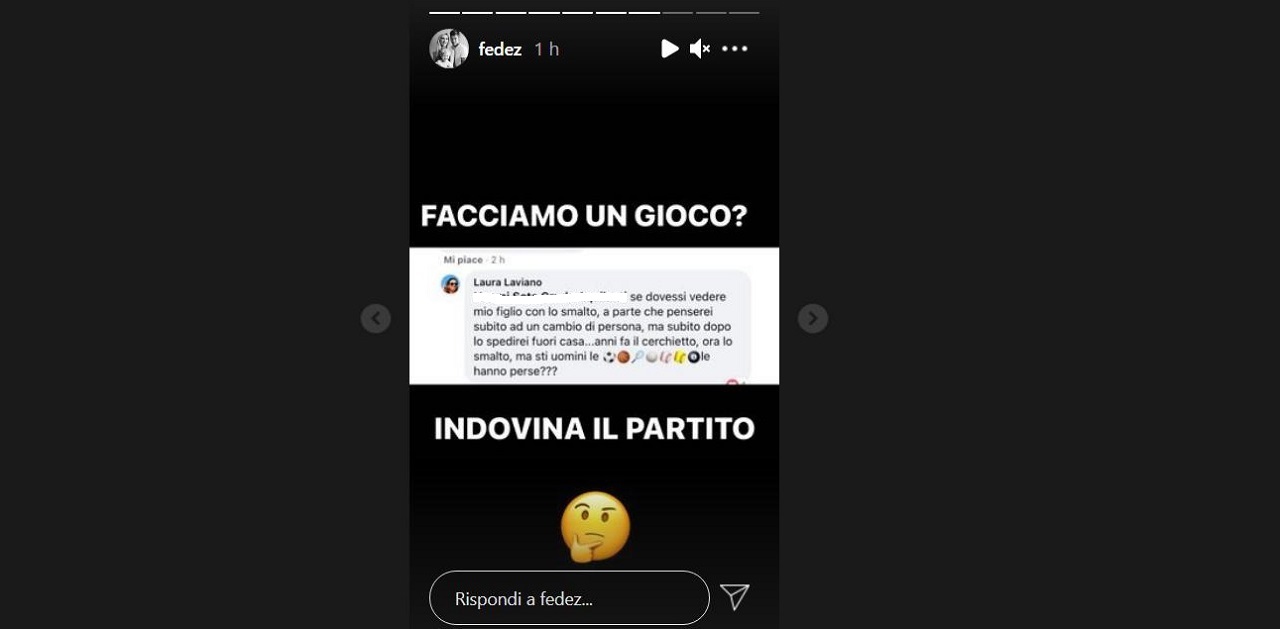Unmute the story audio speaker icon
Screen dimensions: 1280x629
click(x=700, y=48)
